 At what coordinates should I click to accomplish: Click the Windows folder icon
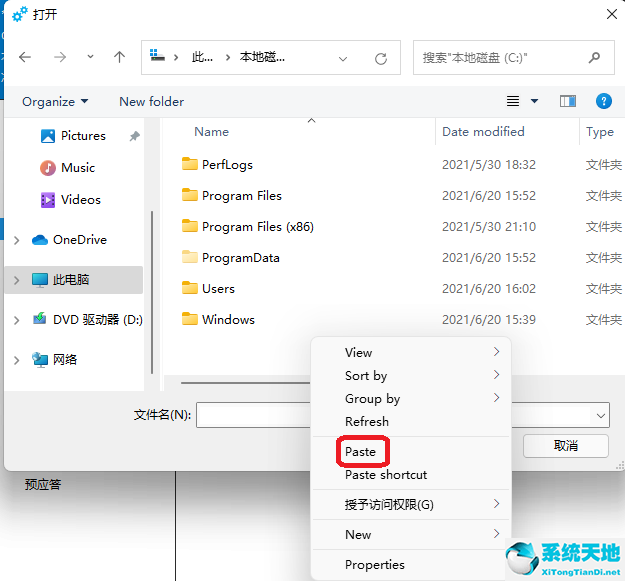coord(190,319)
